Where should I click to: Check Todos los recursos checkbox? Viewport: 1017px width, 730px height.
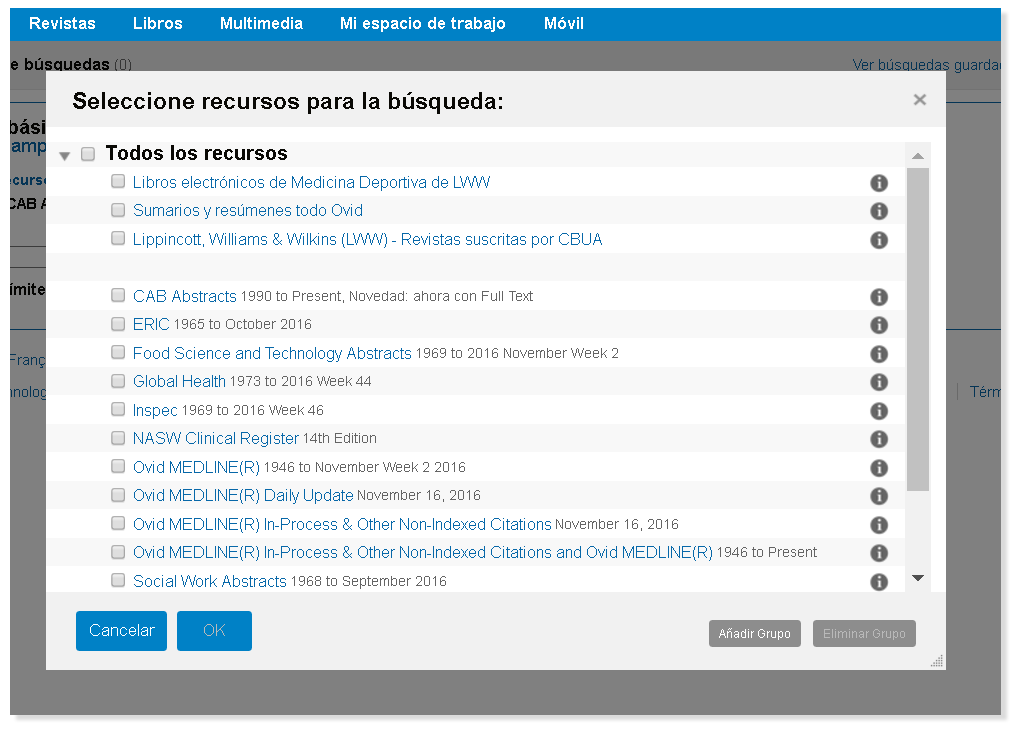click(88, 154)
